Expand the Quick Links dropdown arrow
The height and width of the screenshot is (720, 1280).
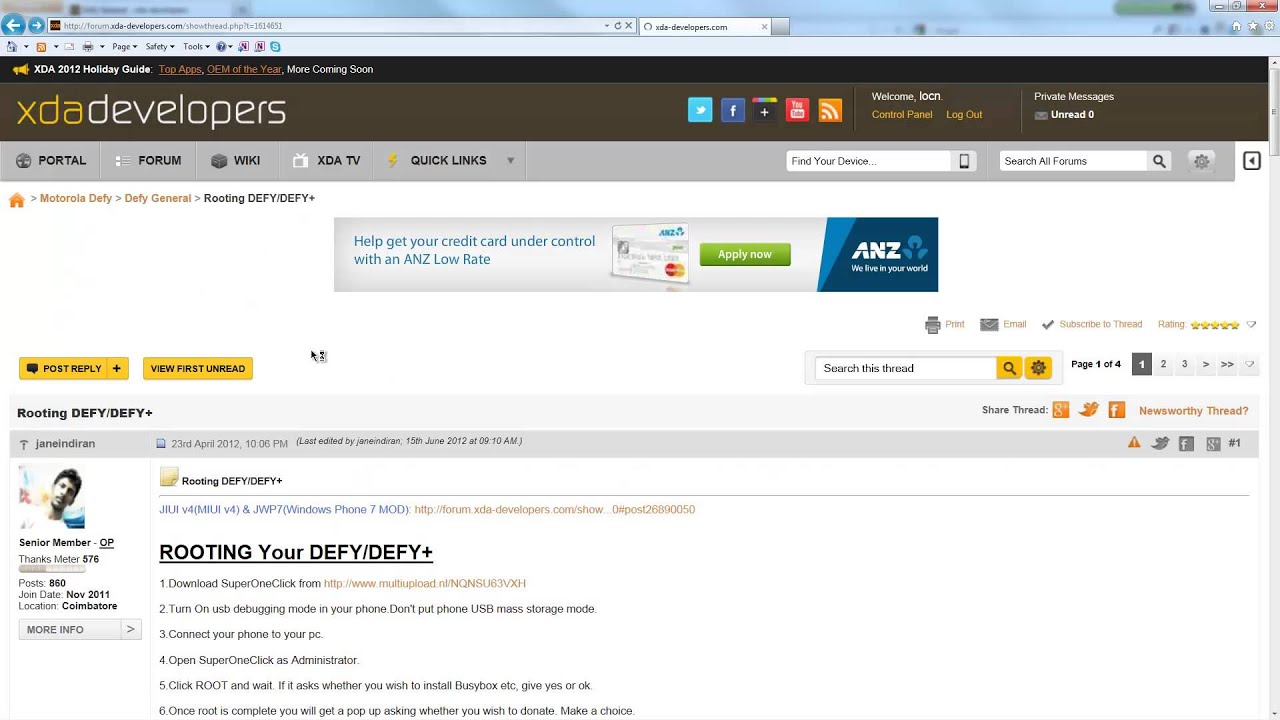pos(510,161)
